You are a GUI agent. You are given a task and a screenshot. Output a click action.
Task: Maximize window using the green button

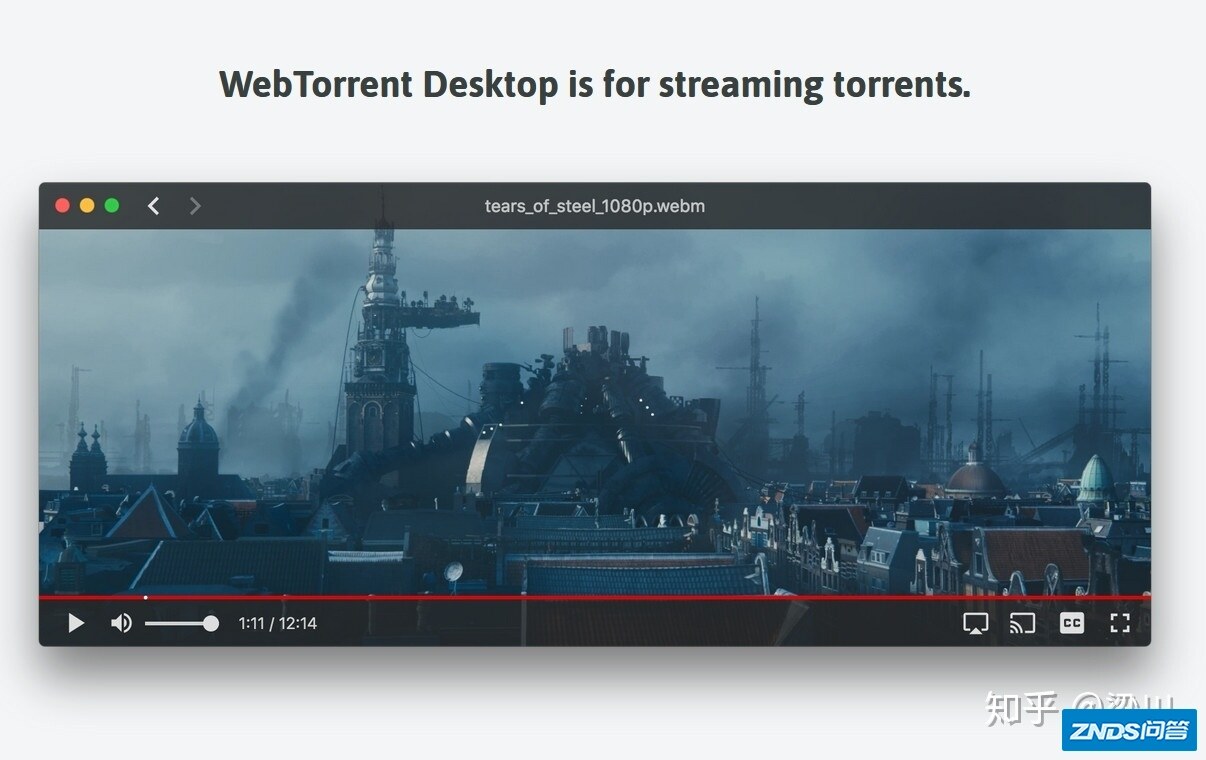pyautogui.click(x=112, y=206)
